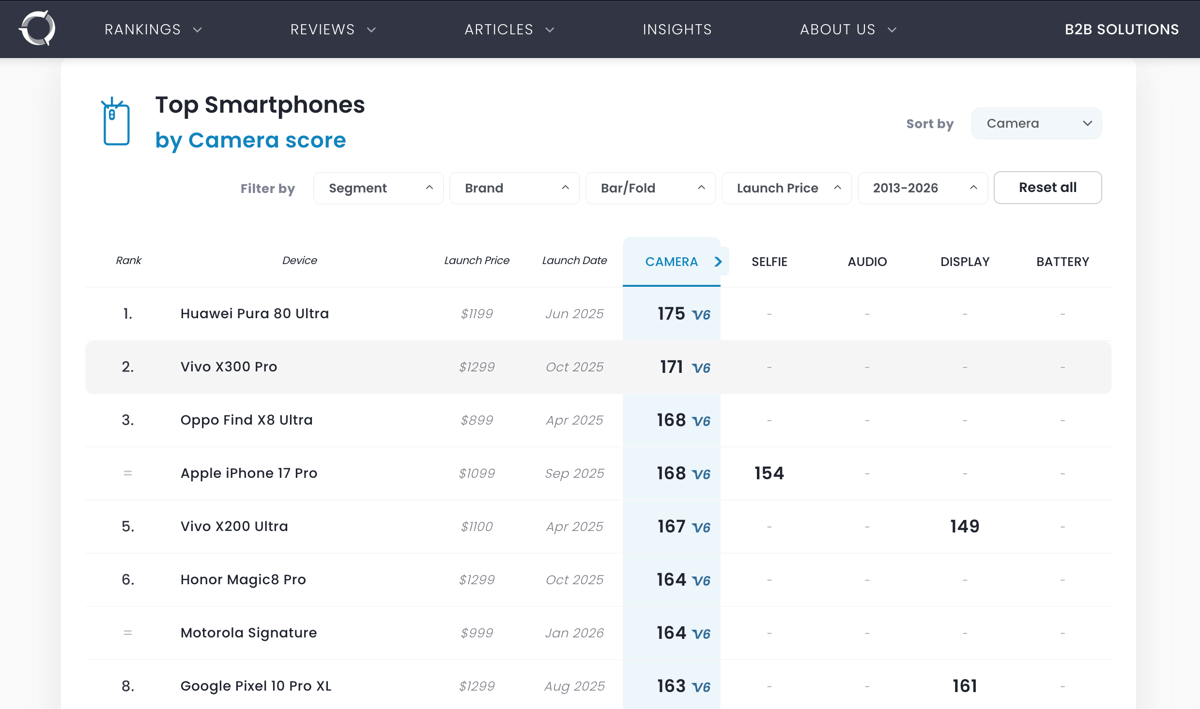The width and height of the screenshot is (1200, 709).
Task: Click V6 badge on Apple iPhone 17 Pro row
Action: 701,475
